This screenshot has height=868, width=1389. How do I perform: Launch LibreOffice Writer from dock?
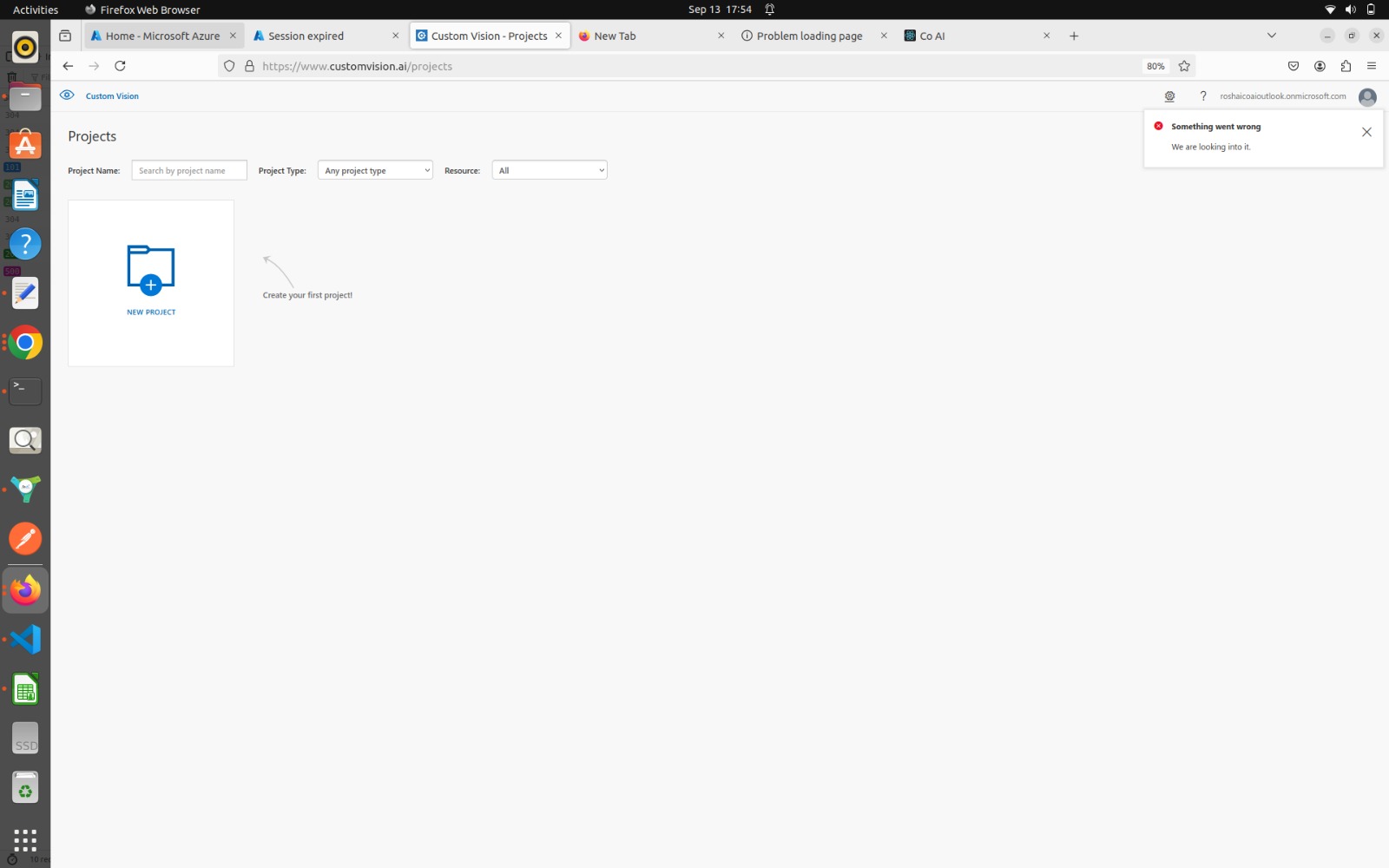[x=25, y=195]
